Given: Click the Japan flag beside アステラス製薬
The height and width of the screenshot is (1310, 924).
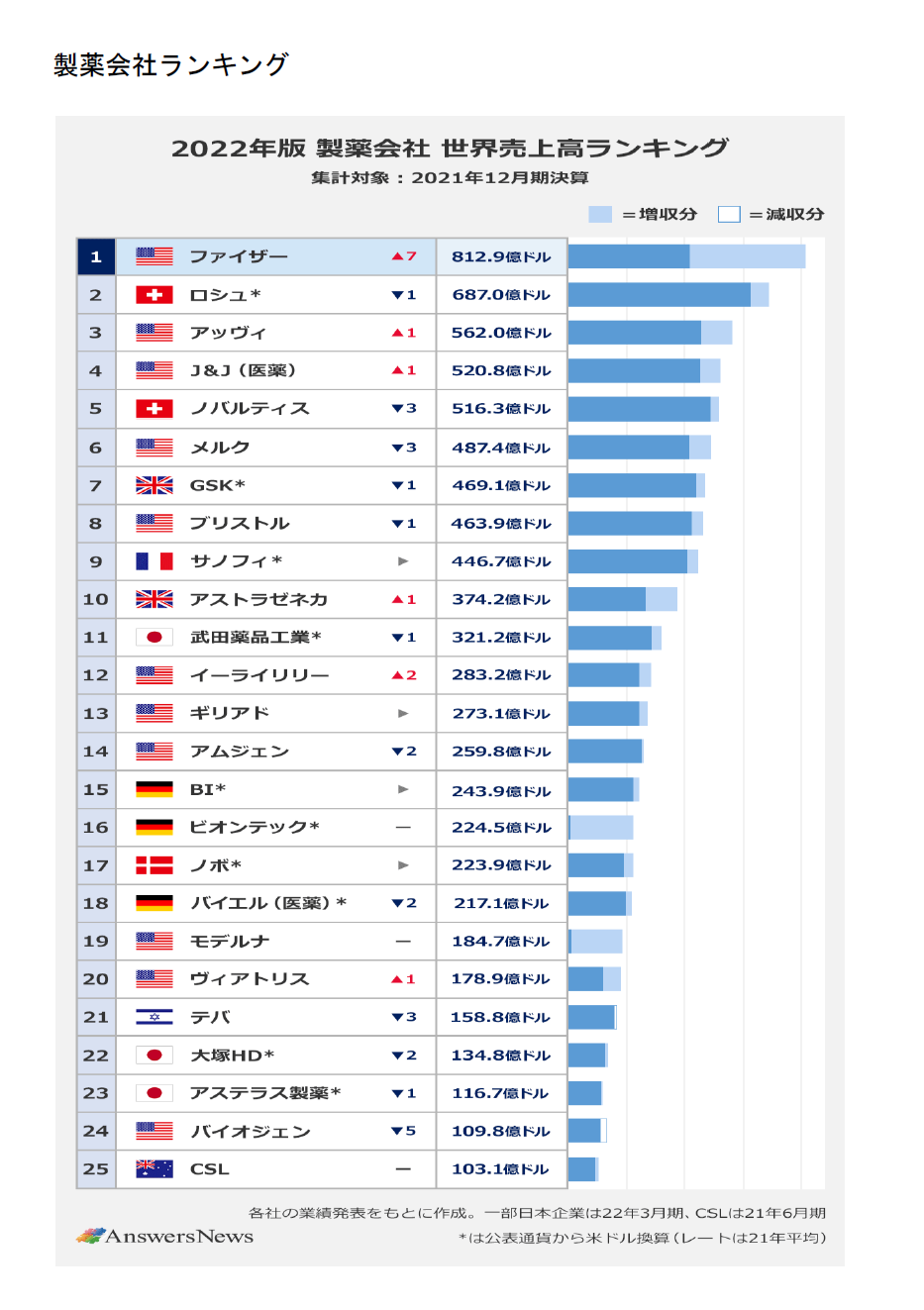Looking at the screenshot, I should tap(154, 1093).
